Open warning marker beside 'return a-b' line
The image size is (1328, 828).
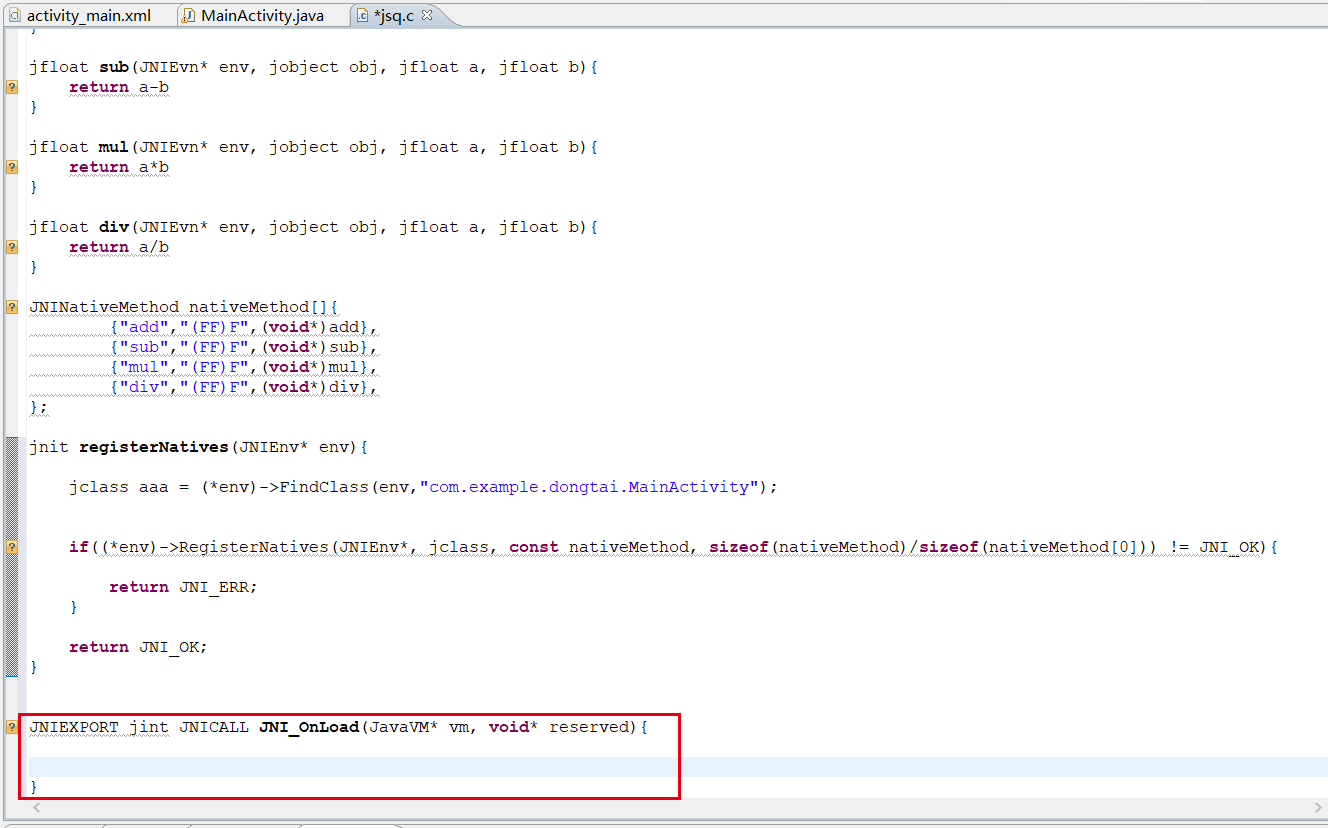11,87
